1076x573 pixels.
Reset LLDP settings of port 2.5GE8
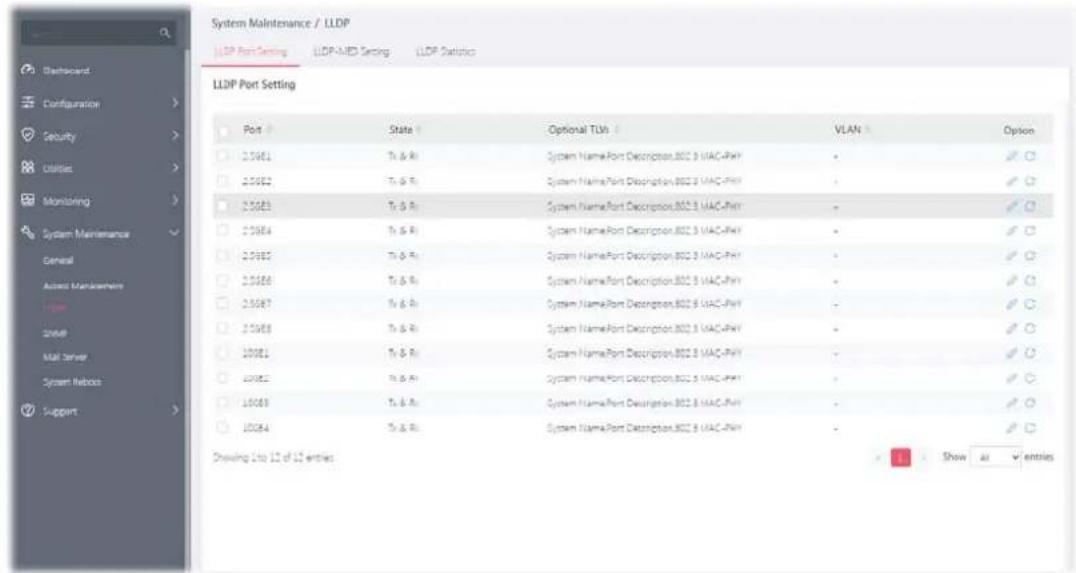click(1030, 329)
